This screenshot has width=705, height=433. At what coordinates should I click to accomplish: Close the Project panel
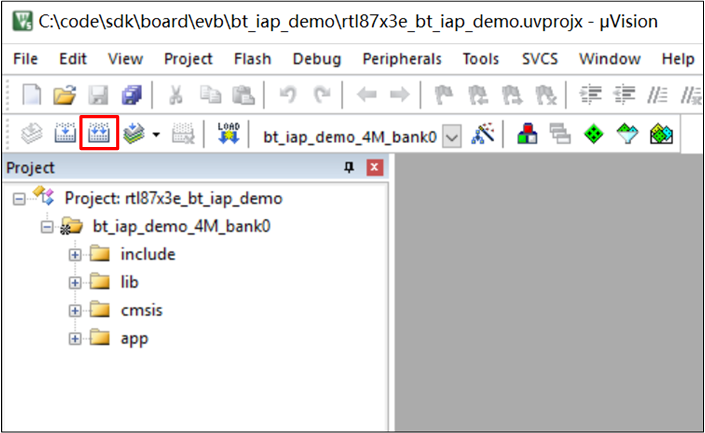tap(375, 168)
